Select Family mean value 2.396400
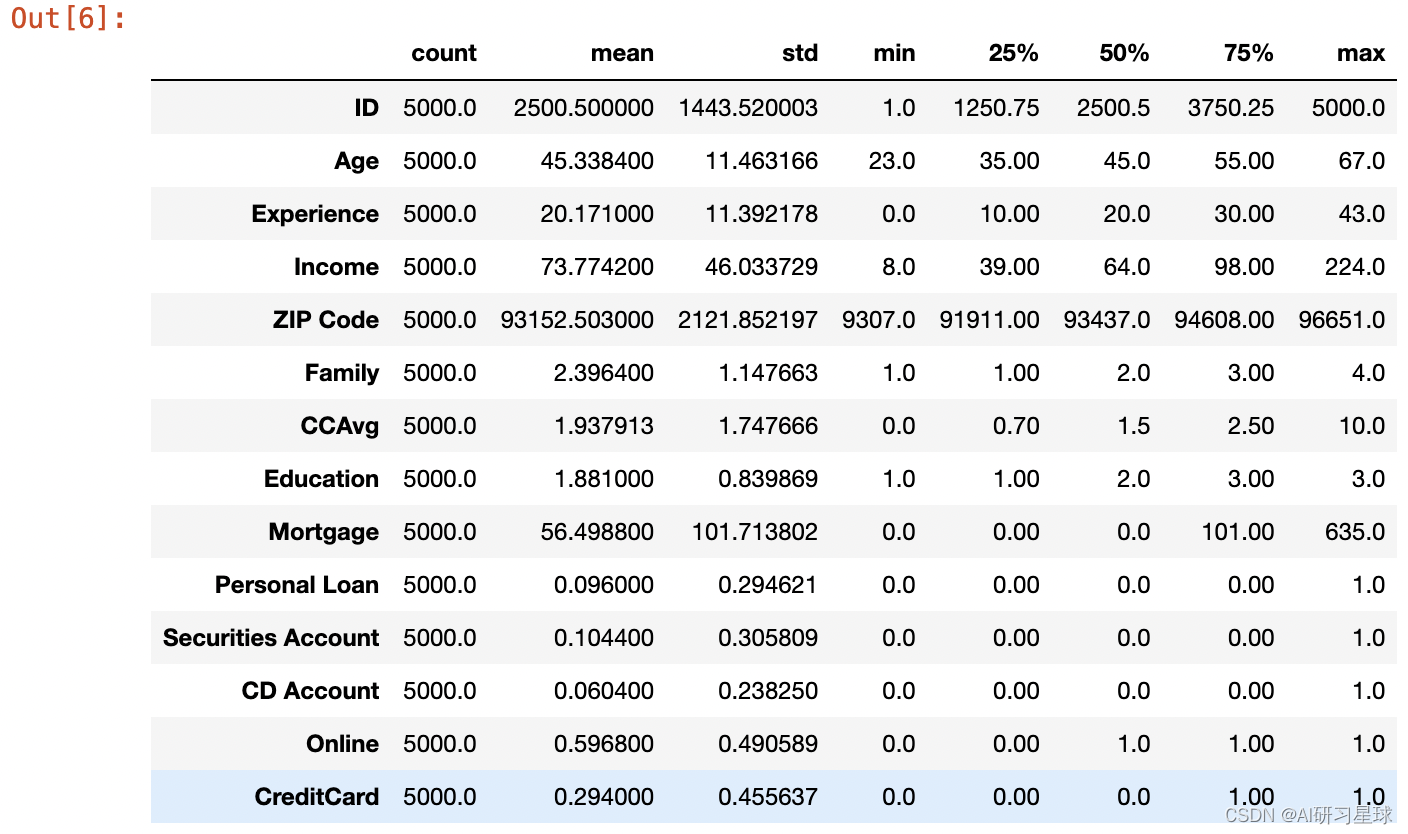1408x834 pixels. tap(604, 373)
